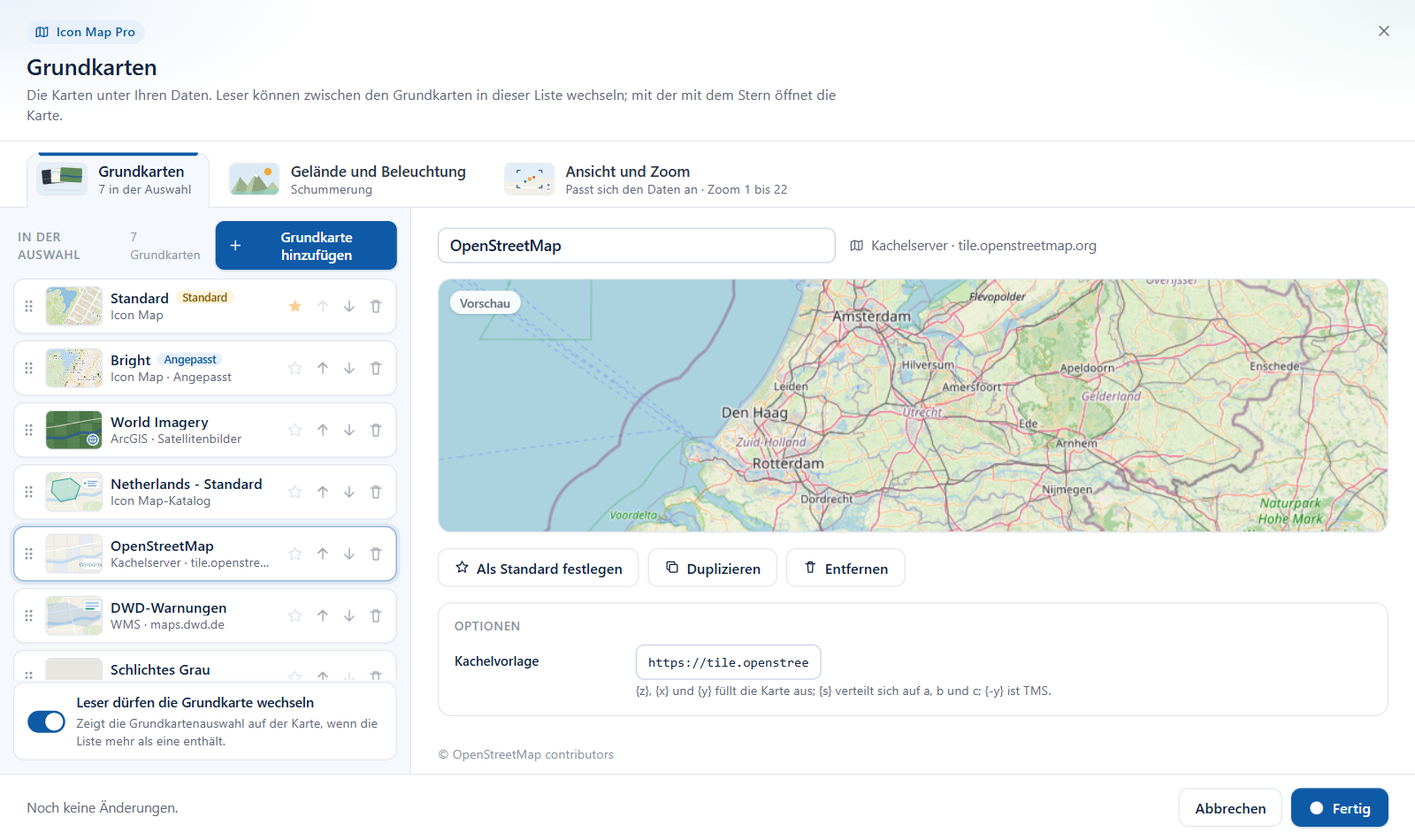
Task: Click the Kachelvorlage URL input
Action: coord(729,662)
